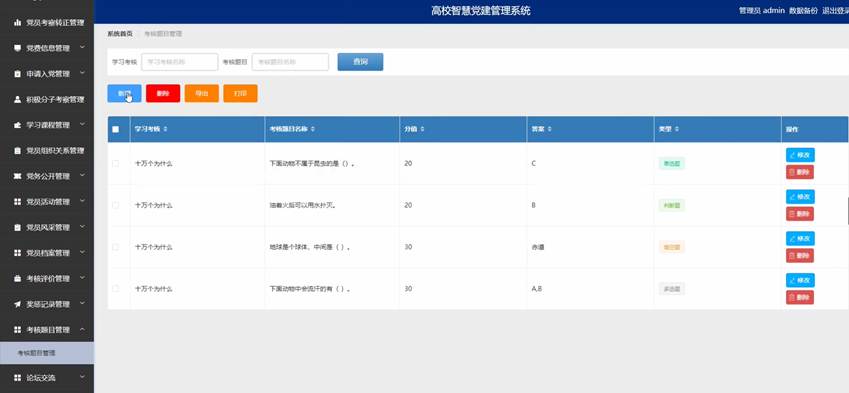Click the grid icon beside 党员档案管理

(x=17, y=253)
